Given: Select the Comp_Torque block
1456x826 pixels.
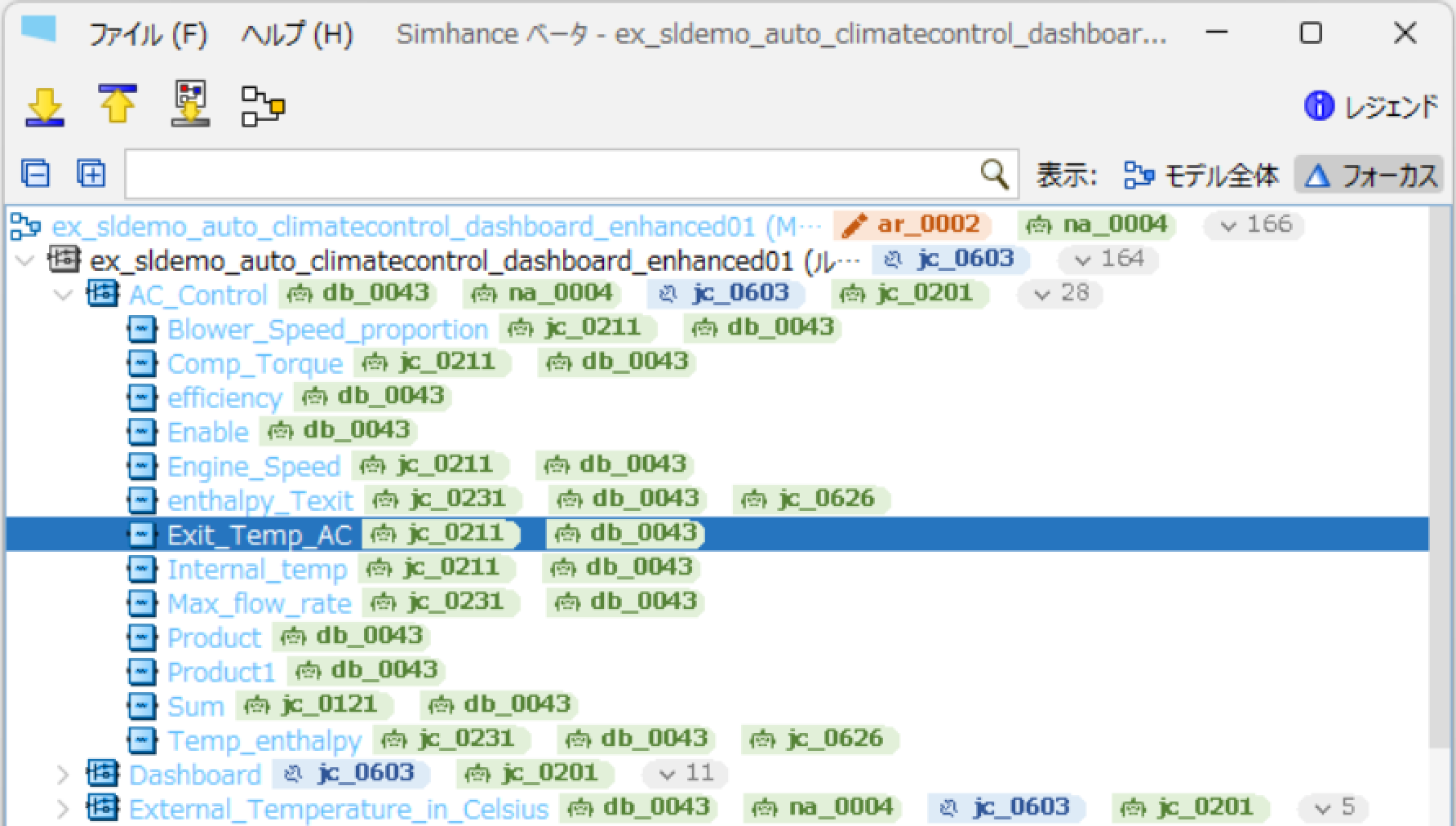Looking at the screenshot, I should [x=255, y=363].
